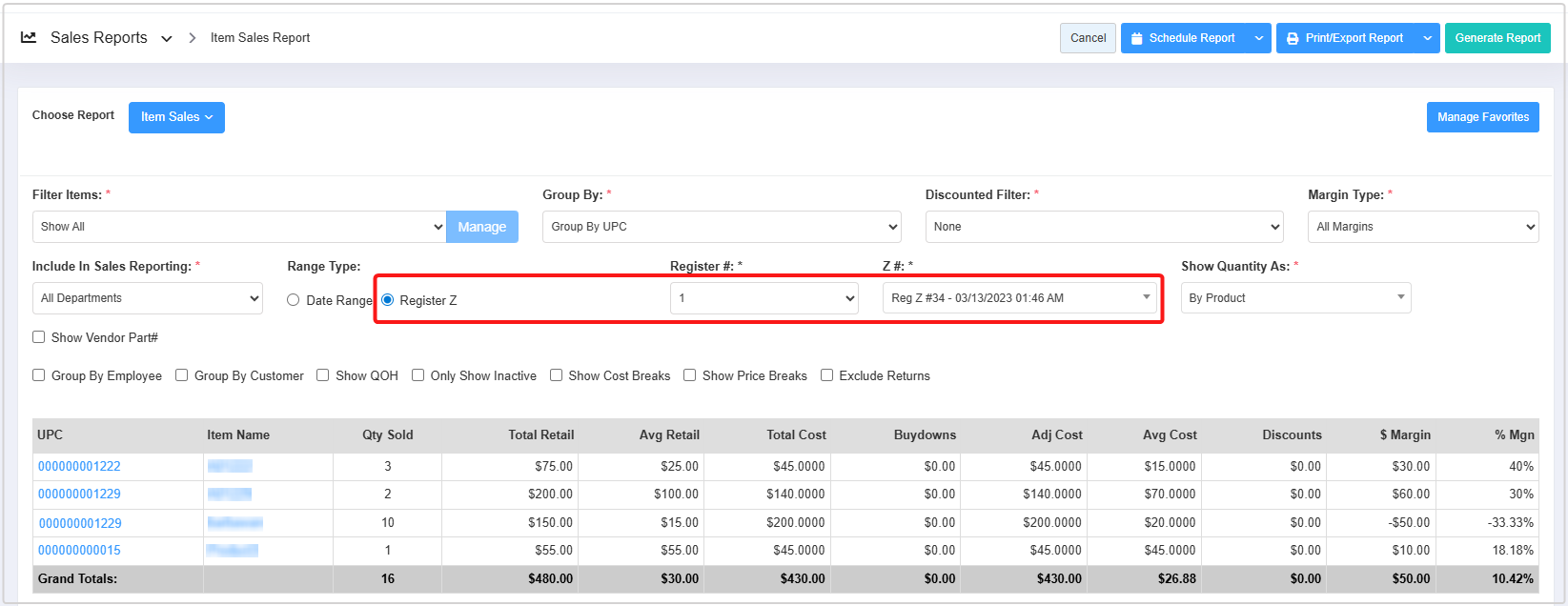The height and width of the screenshot is (606, 1568).
Task: Check the Show QOH option
Action: [x=323, y=375]
